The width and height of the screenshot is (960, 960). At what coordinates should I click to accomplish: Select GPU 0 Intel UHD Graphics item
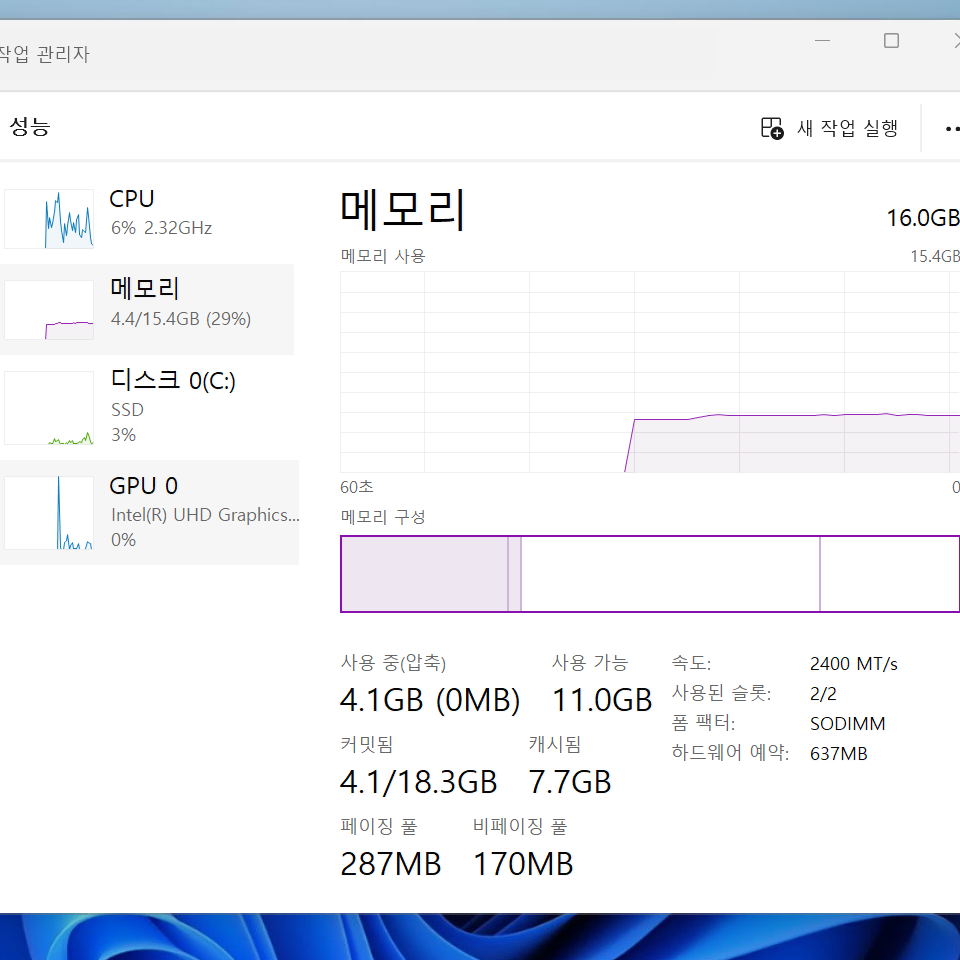click(149, 512)
